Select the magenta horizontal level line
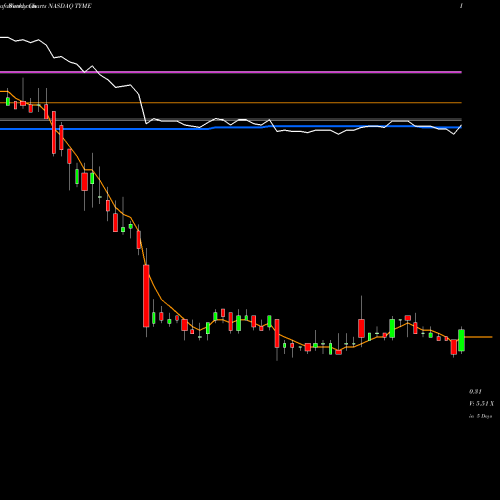500x500 pixels. pos(231,72)
